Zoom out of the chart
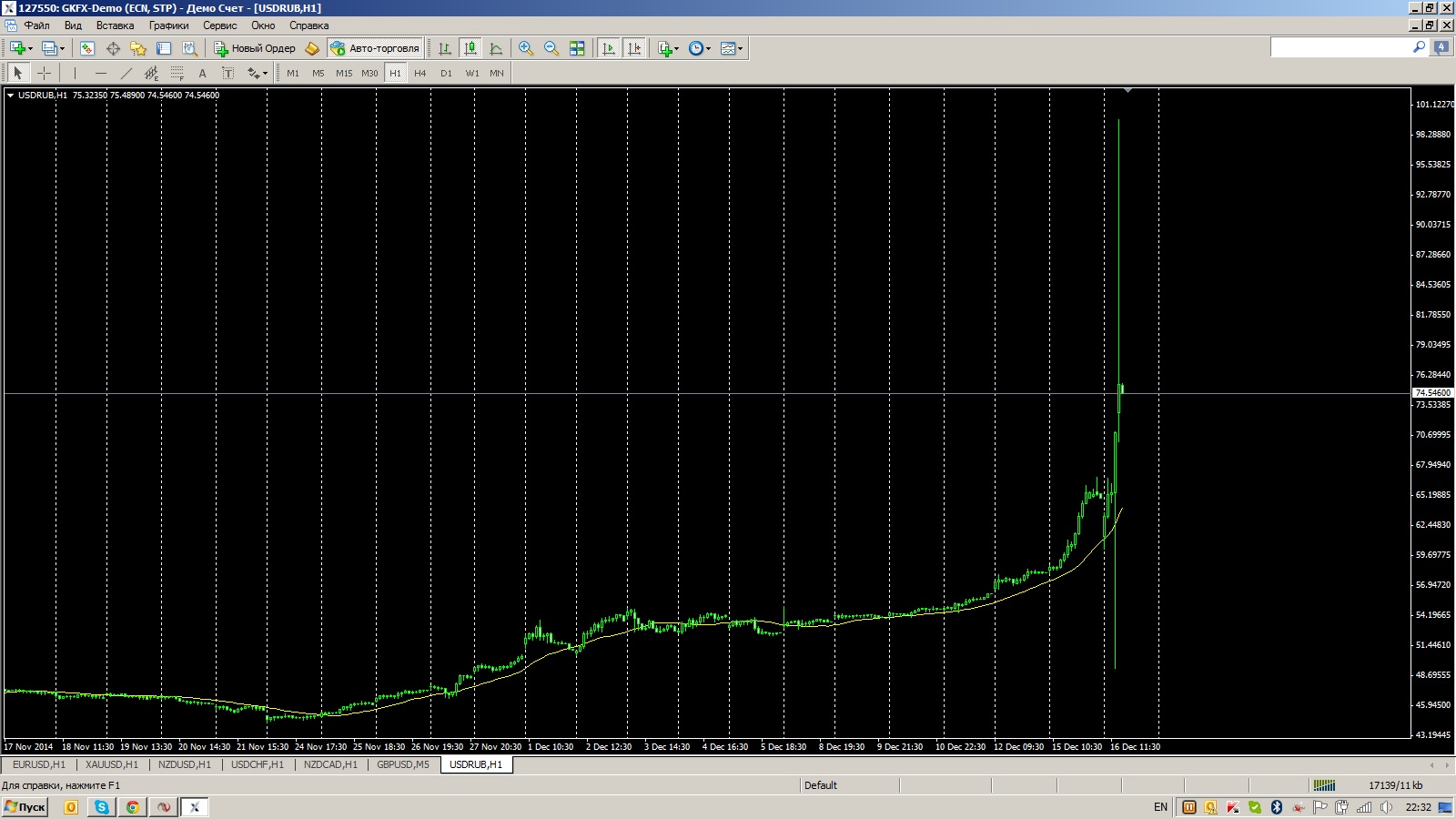The width and height of the screenshot is (1456, 819). [x=551, y=48]
